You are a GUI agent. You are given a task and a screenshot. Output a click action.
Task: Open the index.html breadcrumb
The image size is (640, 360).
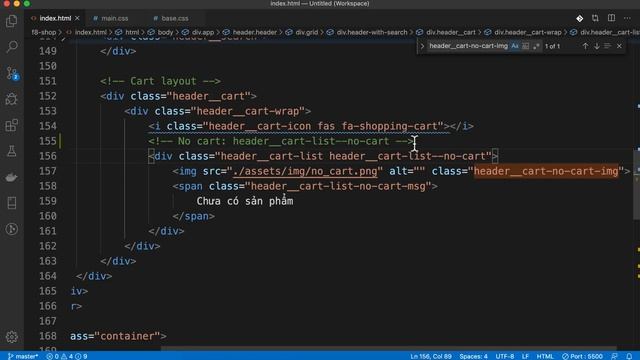click(90, 32)
